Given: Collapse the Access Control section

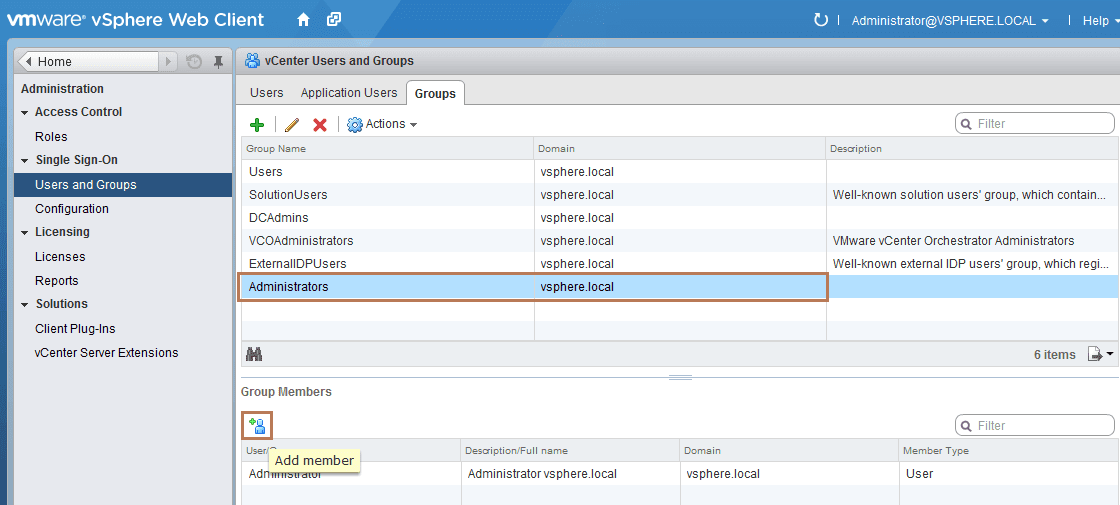Looking at the screenshot, I should click(x=25, y=112).
